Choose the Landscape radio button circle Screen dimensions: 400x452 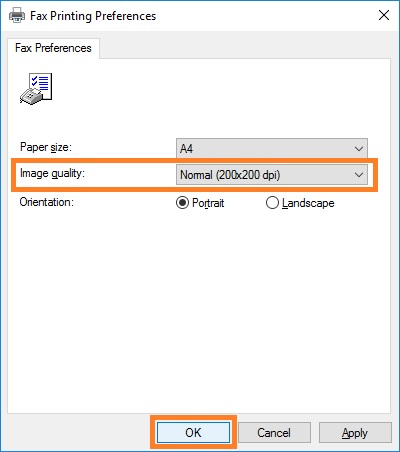point(272,203)
